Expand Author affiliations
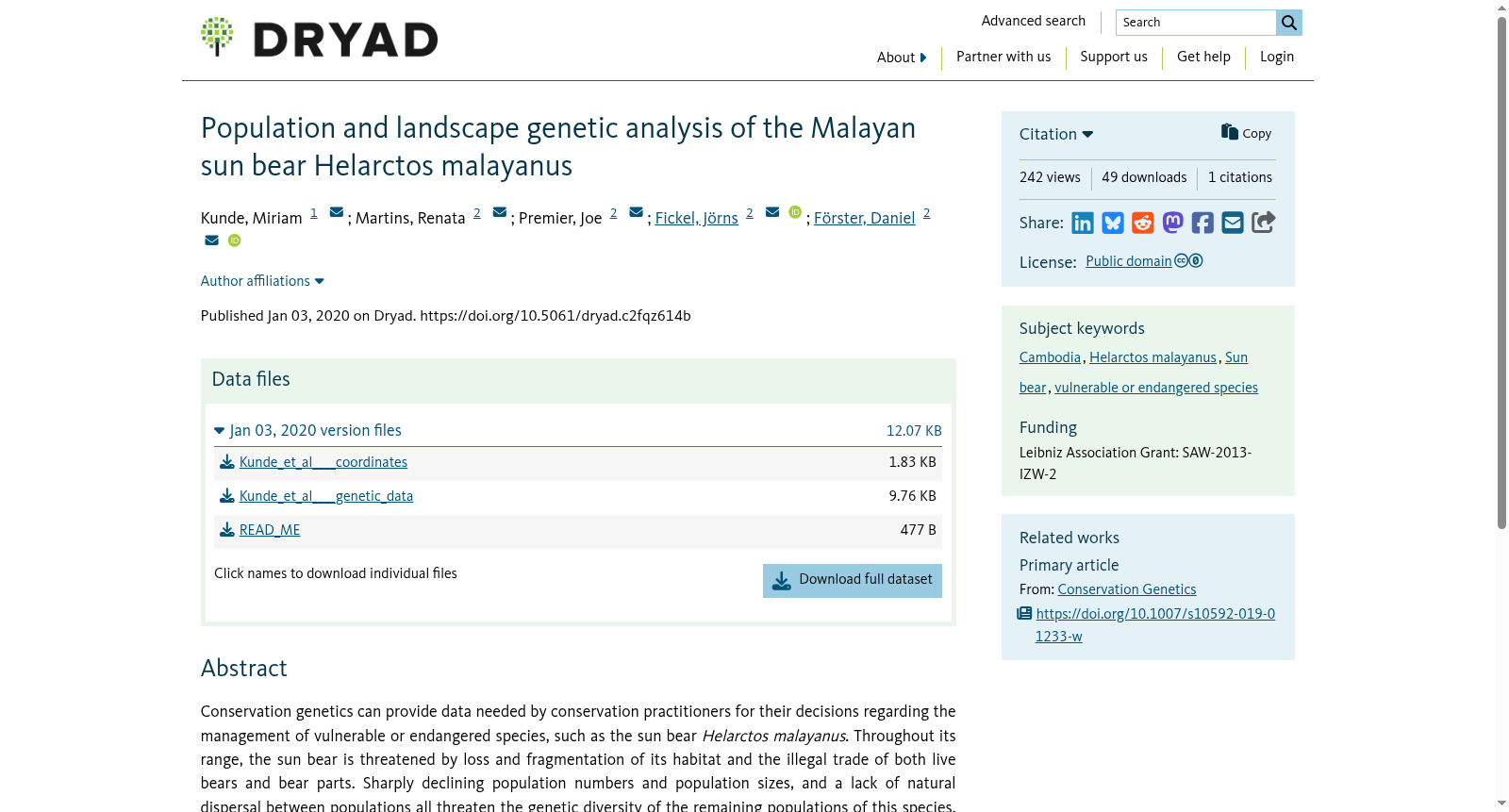Image resolution: width=1509 pixels, height=812 pixels. 262,281
